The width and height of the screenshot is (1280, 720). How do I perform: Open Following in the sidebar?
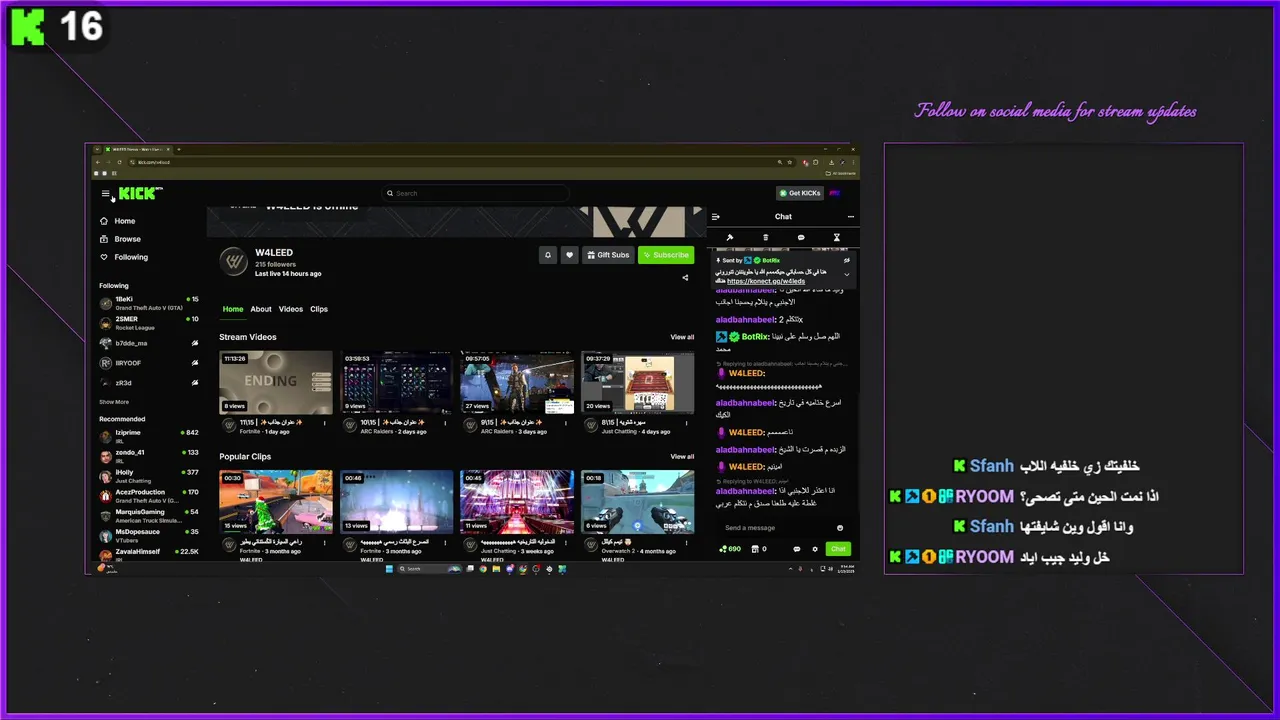123,257
